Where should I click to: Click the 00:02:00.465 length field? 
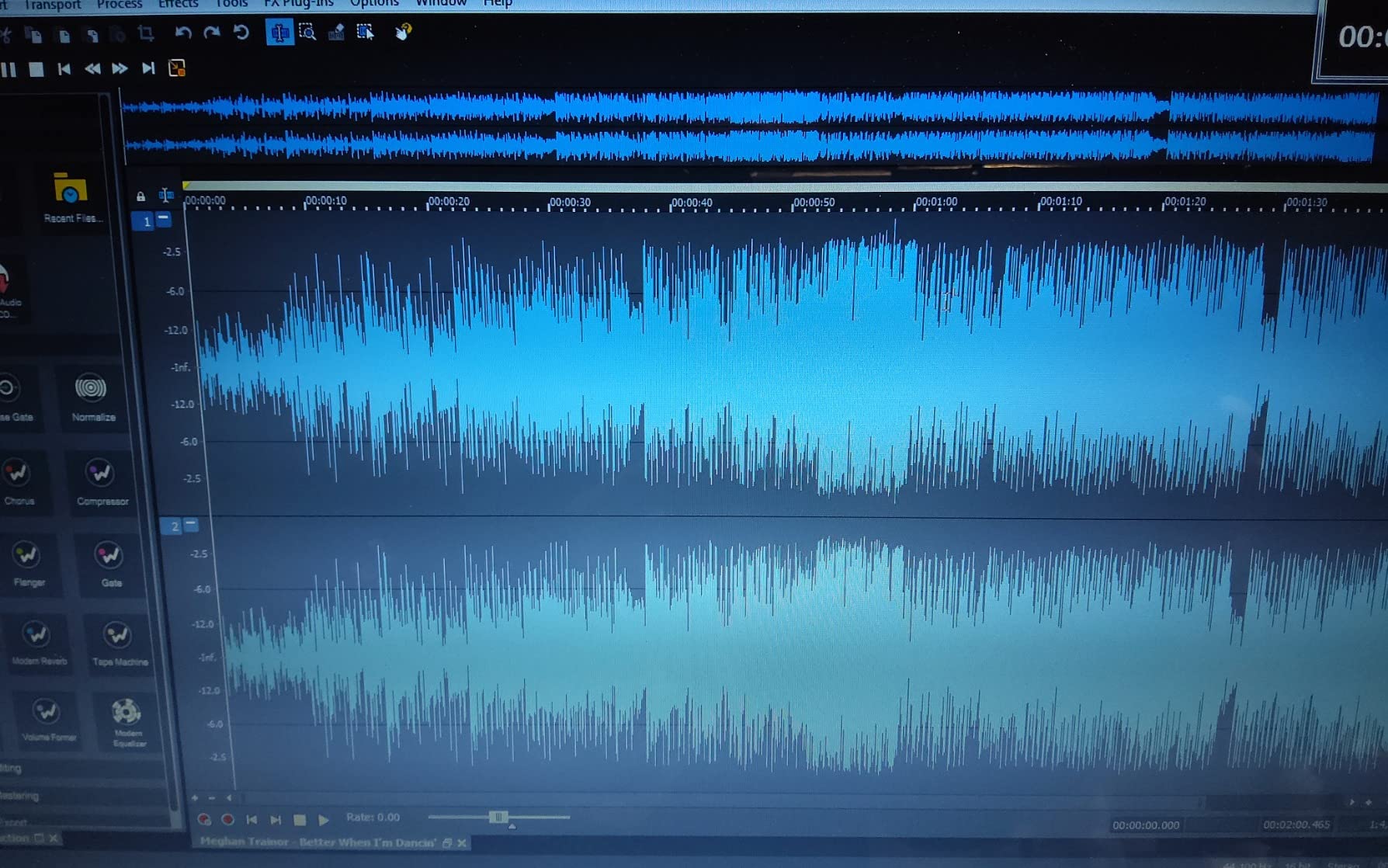[x=1296, y=825]
